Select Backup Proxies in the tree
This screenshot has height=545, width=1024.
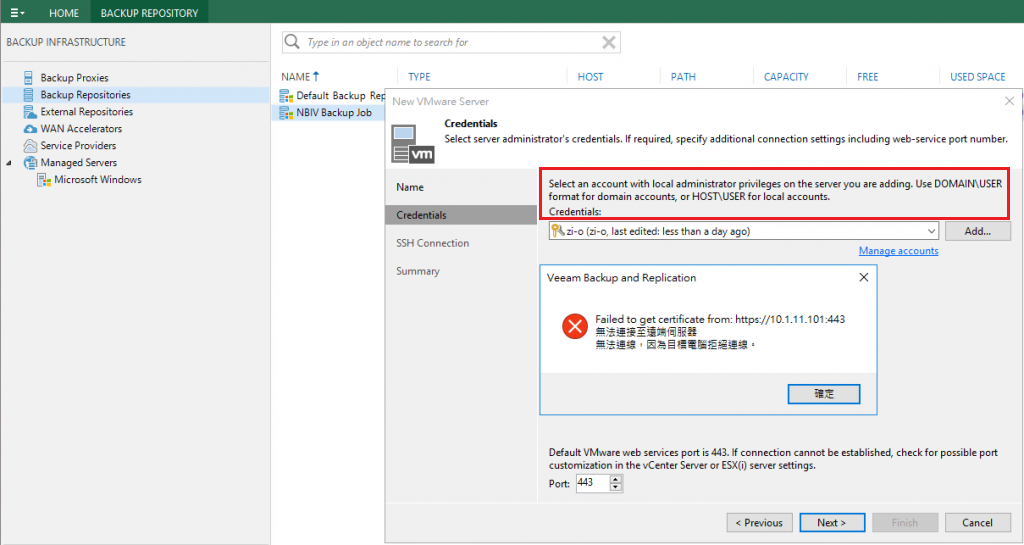[74, 78]
